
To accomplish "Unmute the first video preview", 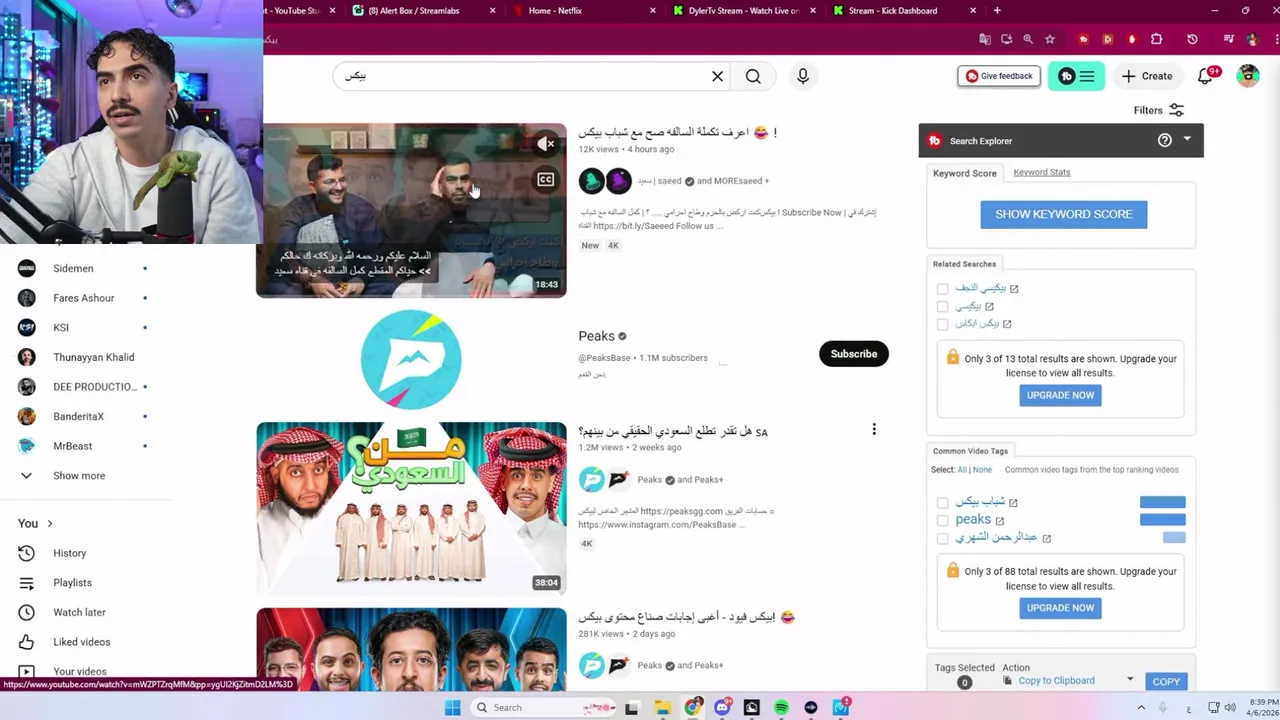I will (x=545, y=144).
